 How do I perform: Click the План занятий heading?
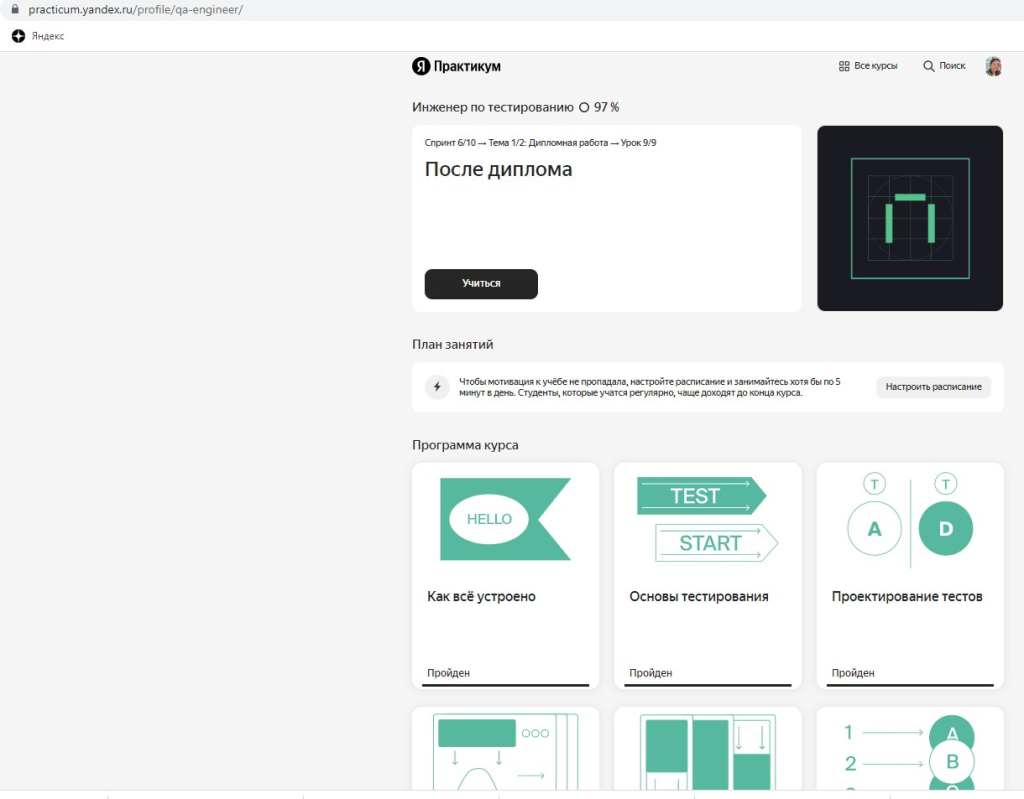tap(453, 344)
